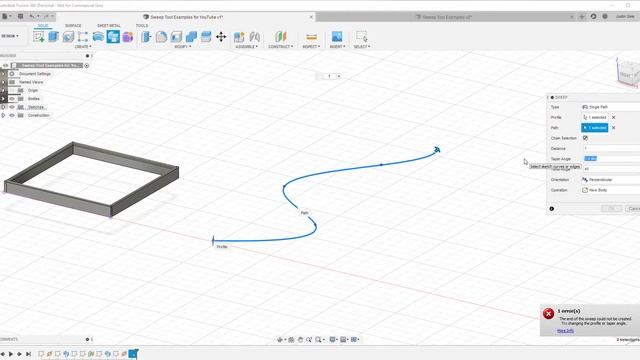
Task: Open the Create dropdown menu
Action: pos(83,47)
